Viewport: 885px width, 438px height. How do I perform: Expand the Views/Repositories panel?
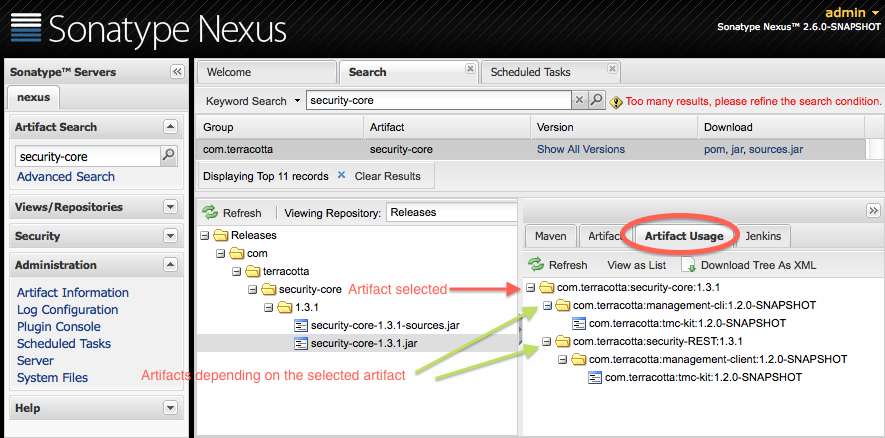[x=170, y=207]
